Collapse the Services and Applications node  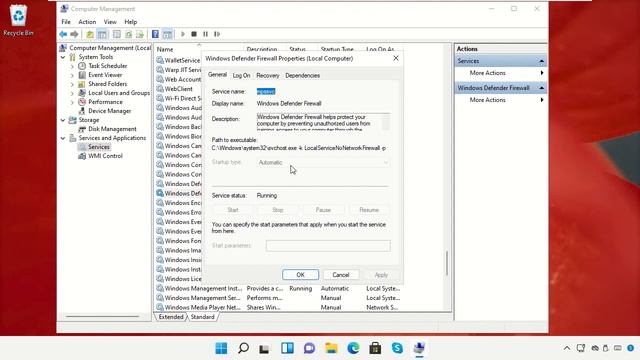(x=63, y=138)
